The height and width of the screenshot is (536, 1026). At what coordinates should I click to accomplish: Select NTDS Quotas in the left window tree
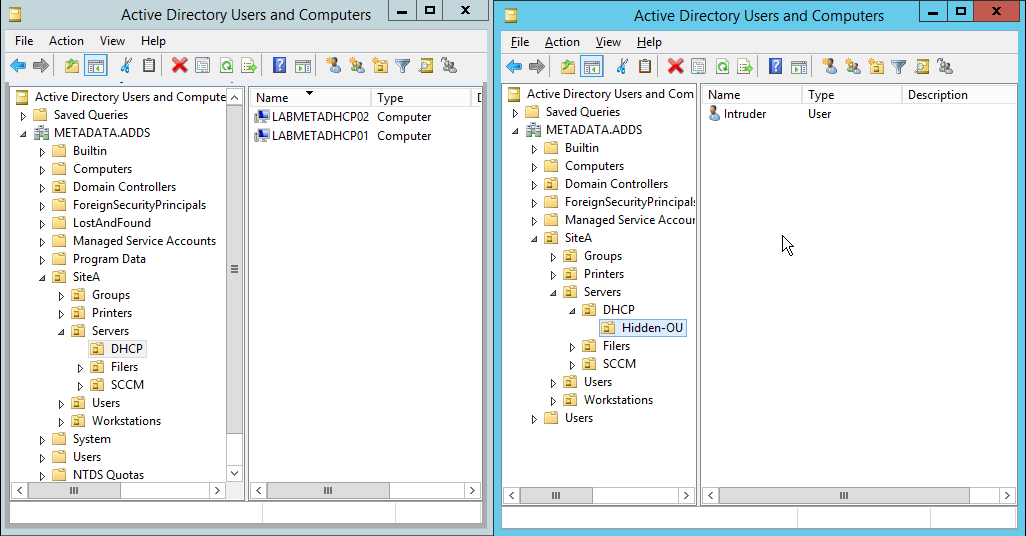108,475
